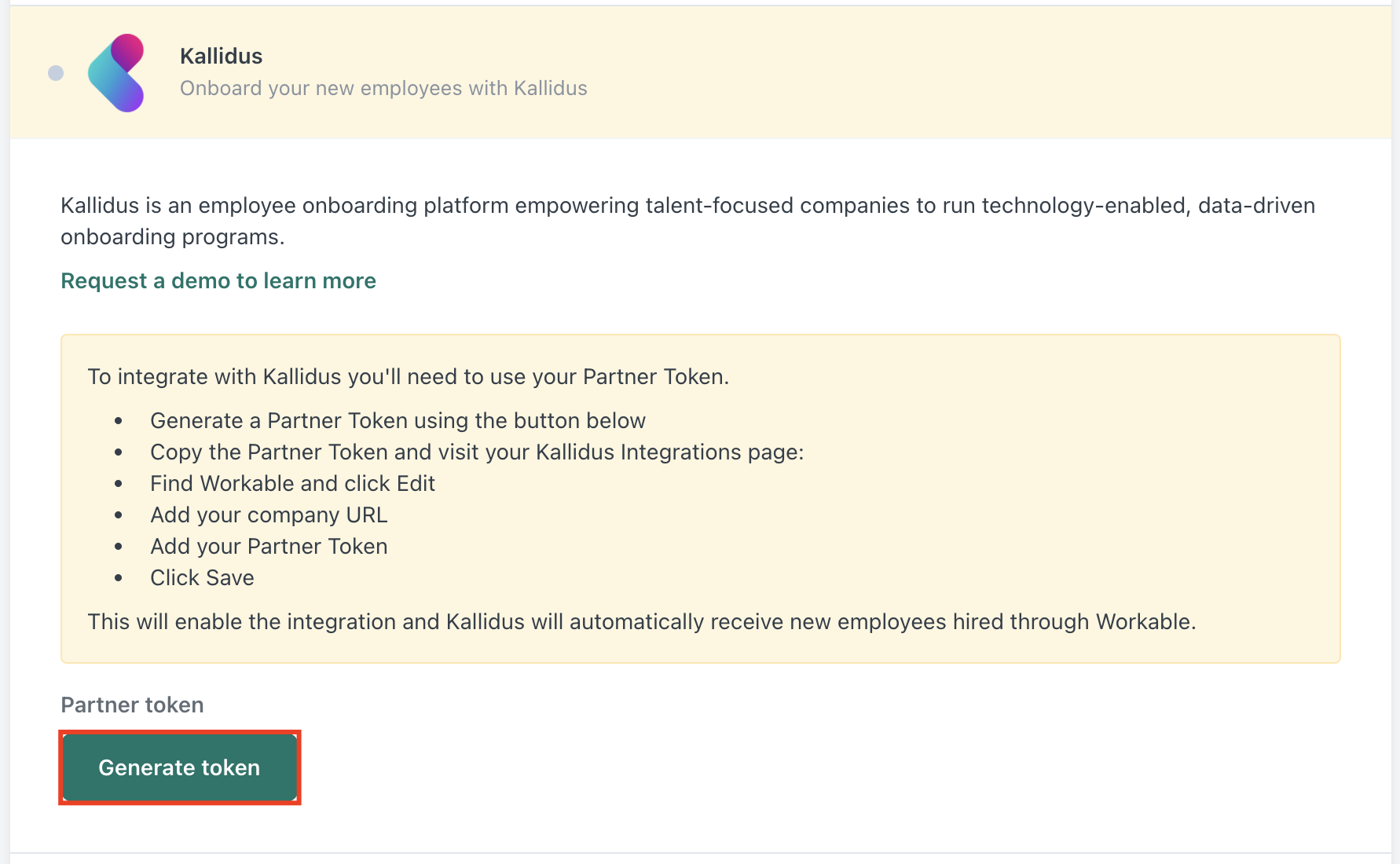The width and height of the screenshot is (1400, 864).
Task: Click the Kallidus heading title
Action: pyautogui.click(x=222, y=55)
